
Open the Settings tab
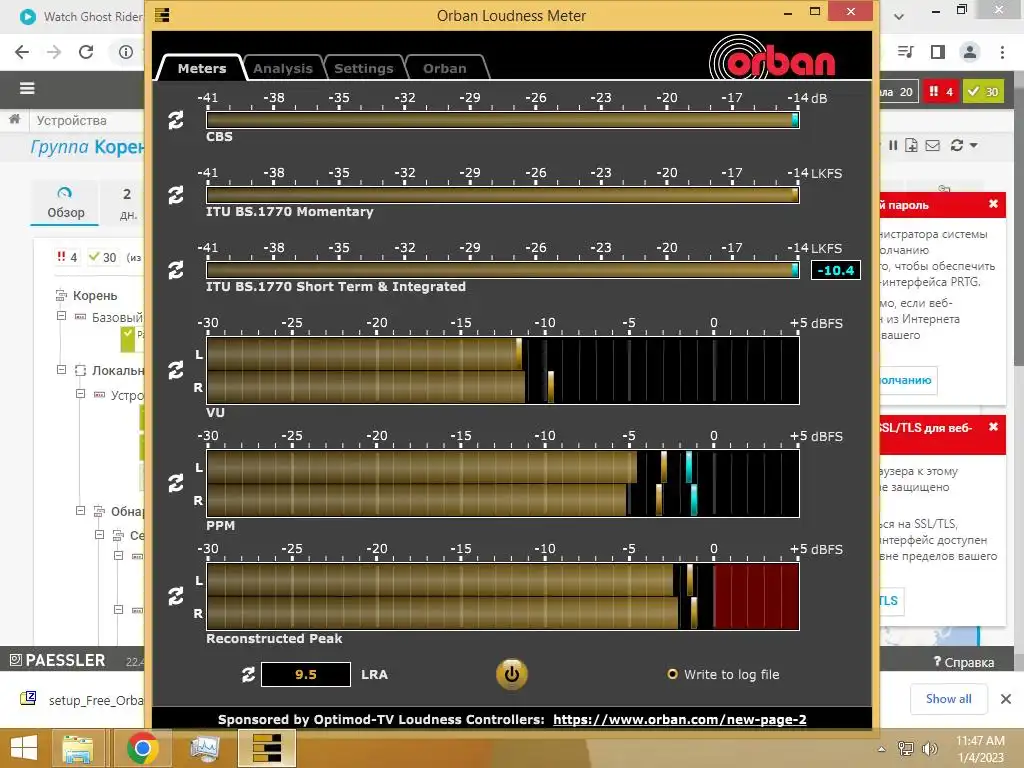tap(364, 69)
